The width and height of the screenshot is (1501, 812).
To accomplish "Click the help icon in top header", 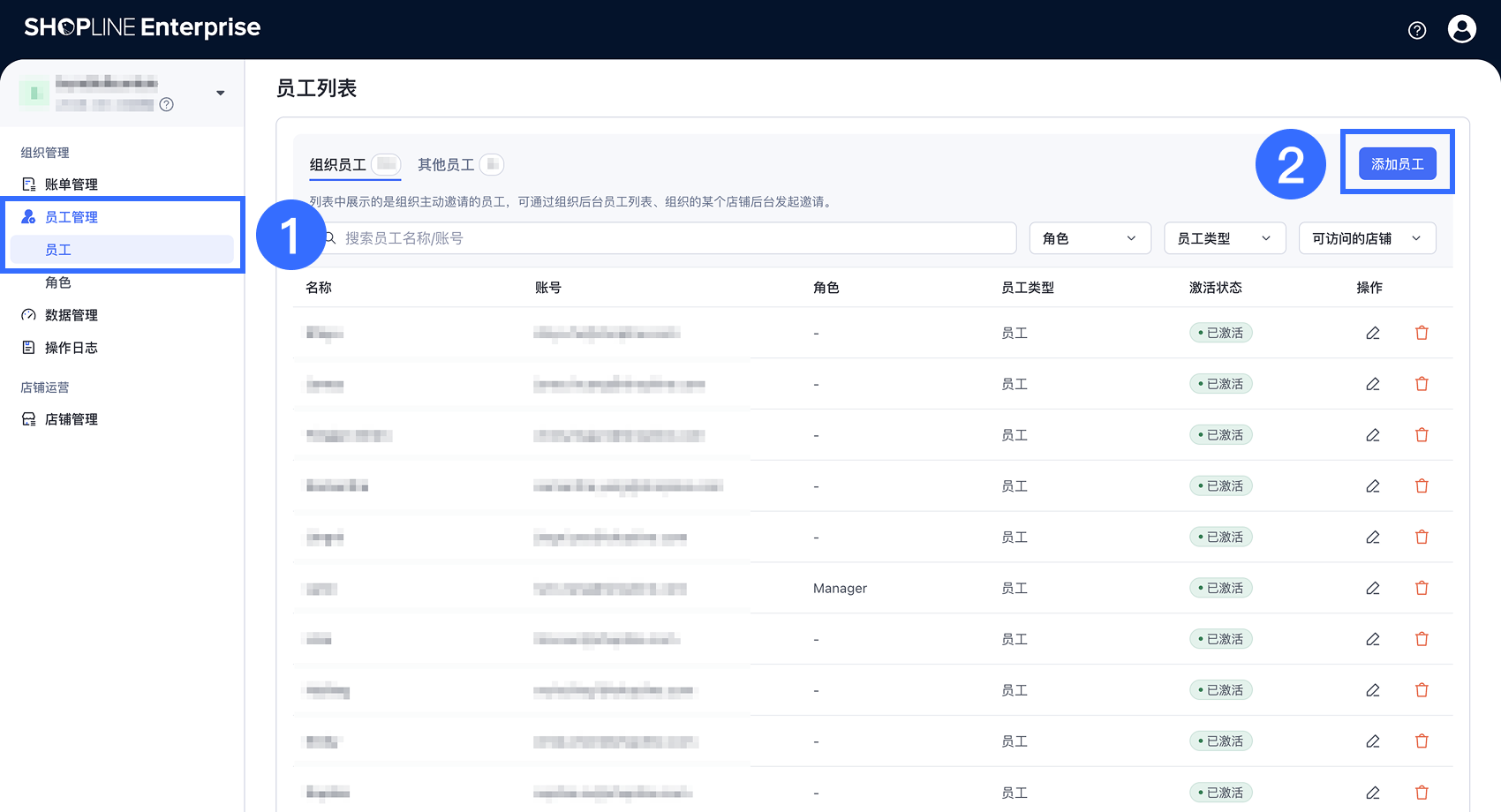I will [x=1417, y=30].
